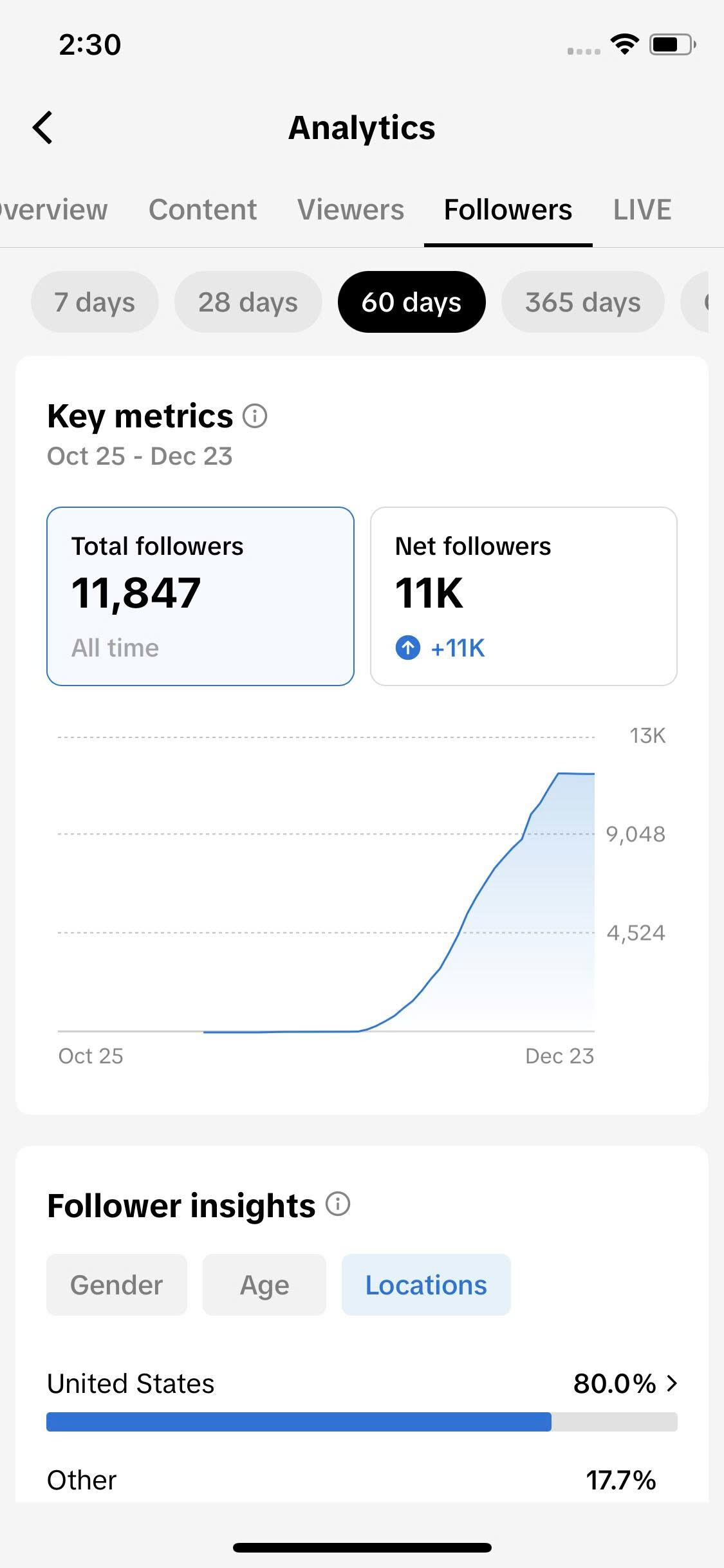Select the 7 days range
Screen dimensions: 724x1568
[95, 302]
